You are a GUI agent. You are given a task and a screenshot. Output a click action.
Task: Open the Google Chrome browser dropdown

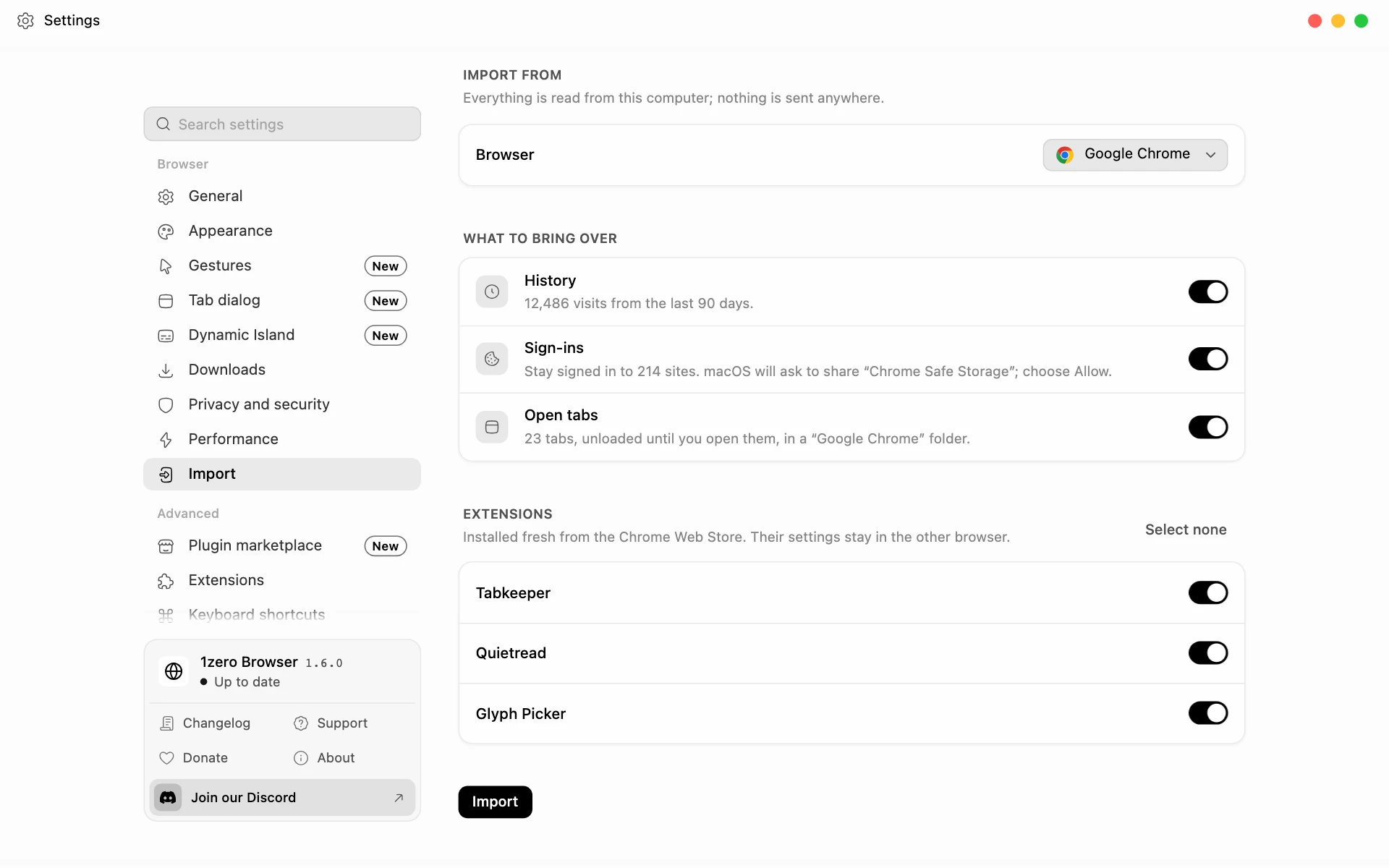[x=1135, y=155]
